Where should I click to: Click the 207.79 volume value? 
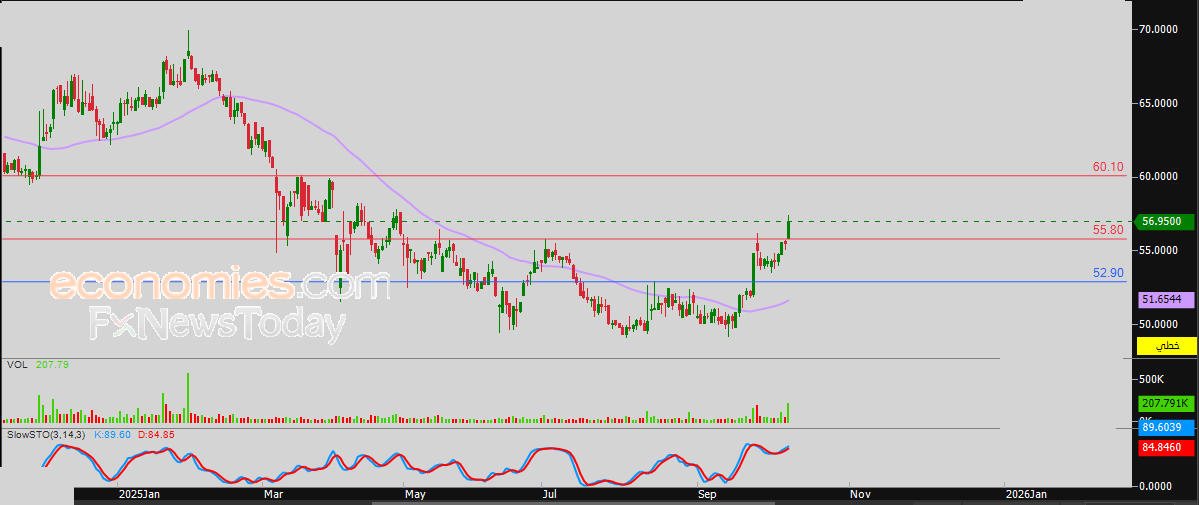tap(52, 365)
